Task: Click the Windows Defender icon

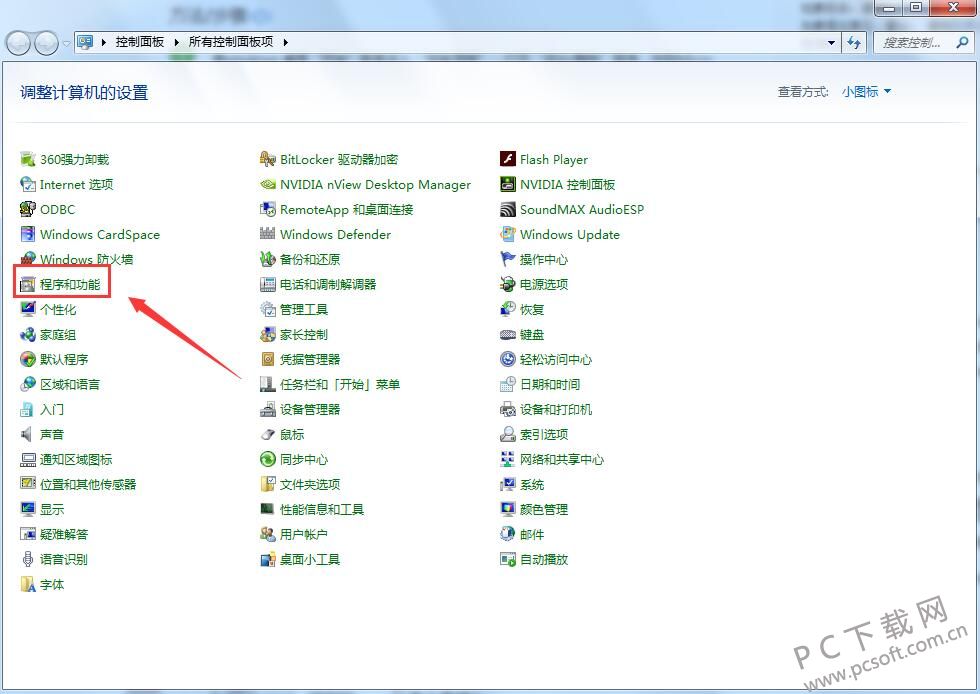Action: tap(268, 234)
